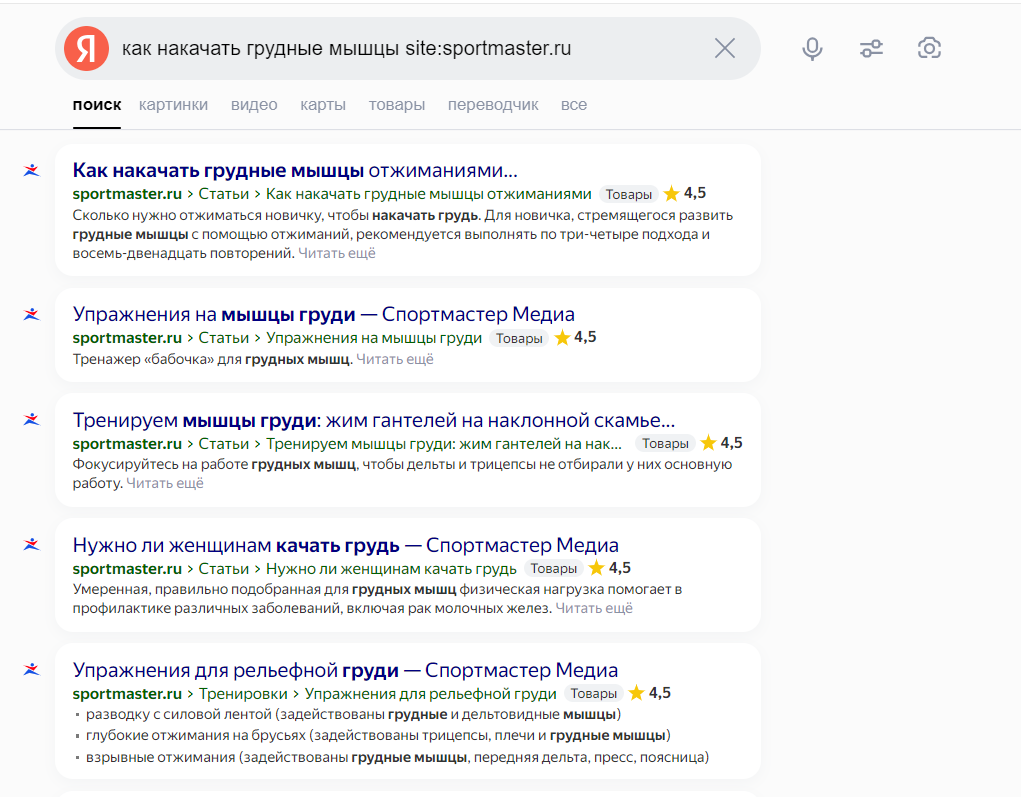1021x797 pixels.
Task: Click the Yandex logo icon
Action: (86, 48)
